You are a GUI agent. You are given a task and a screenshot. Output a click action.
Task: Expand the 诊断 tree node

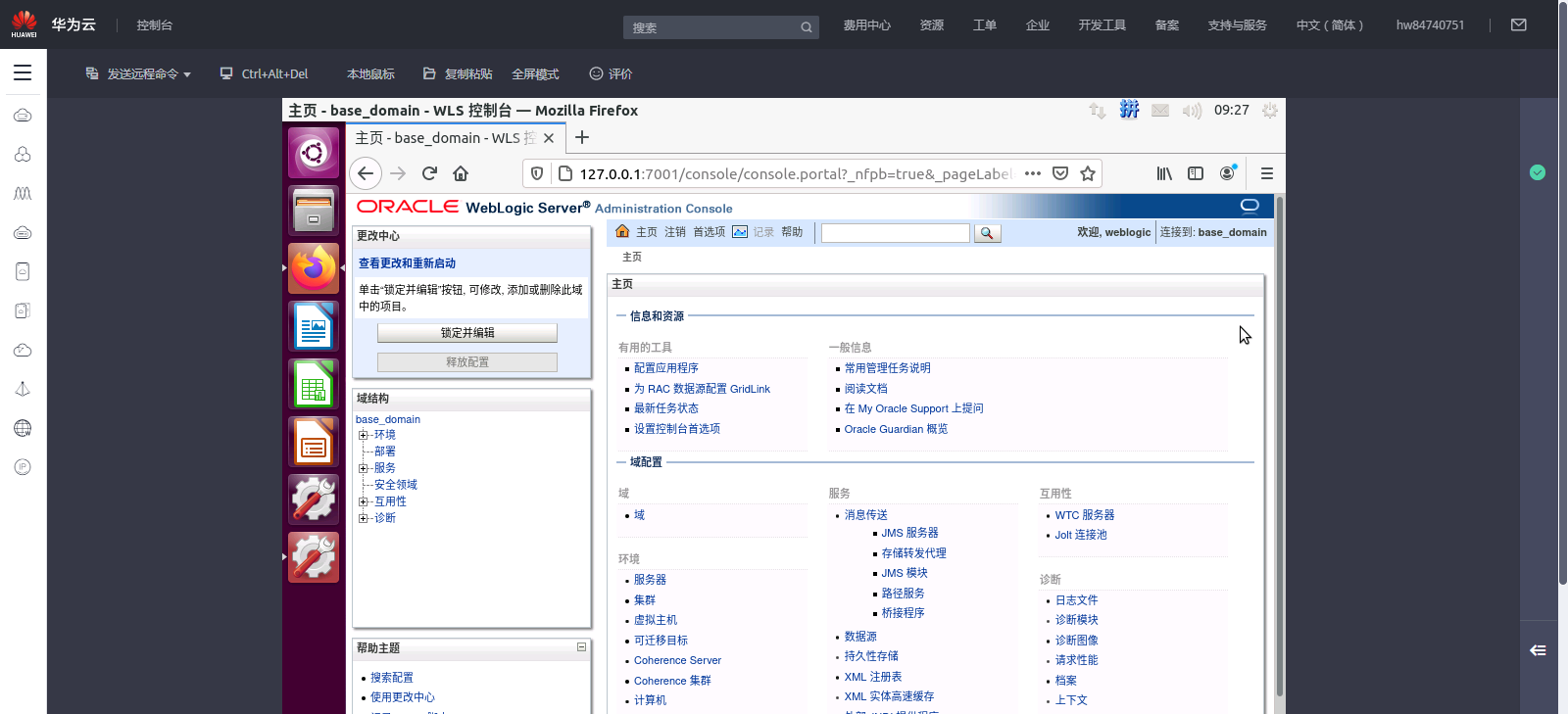[363, 518]
